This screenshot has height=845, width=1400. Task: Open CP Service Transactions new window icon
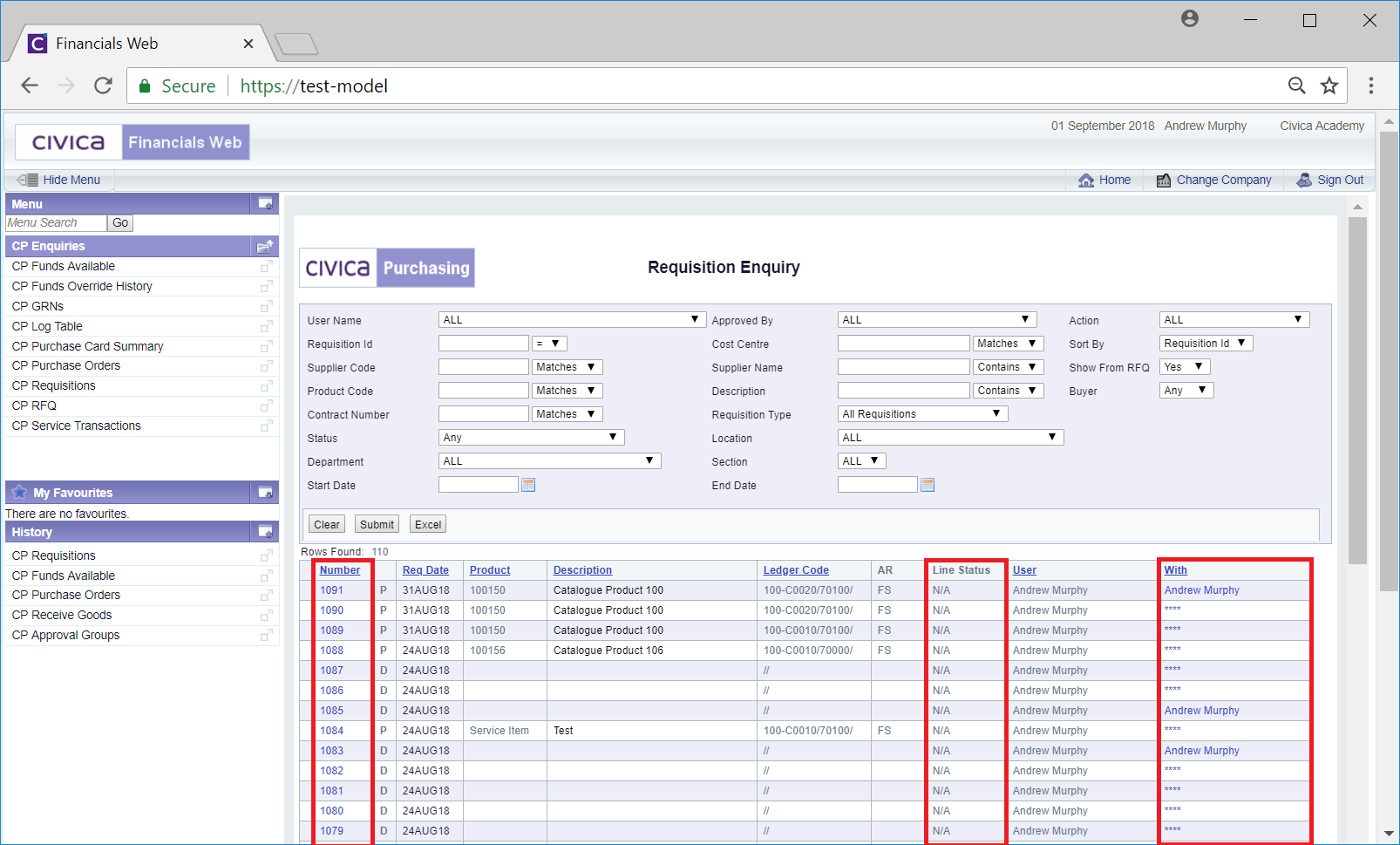pyautogui.click(x=267, y=426)
